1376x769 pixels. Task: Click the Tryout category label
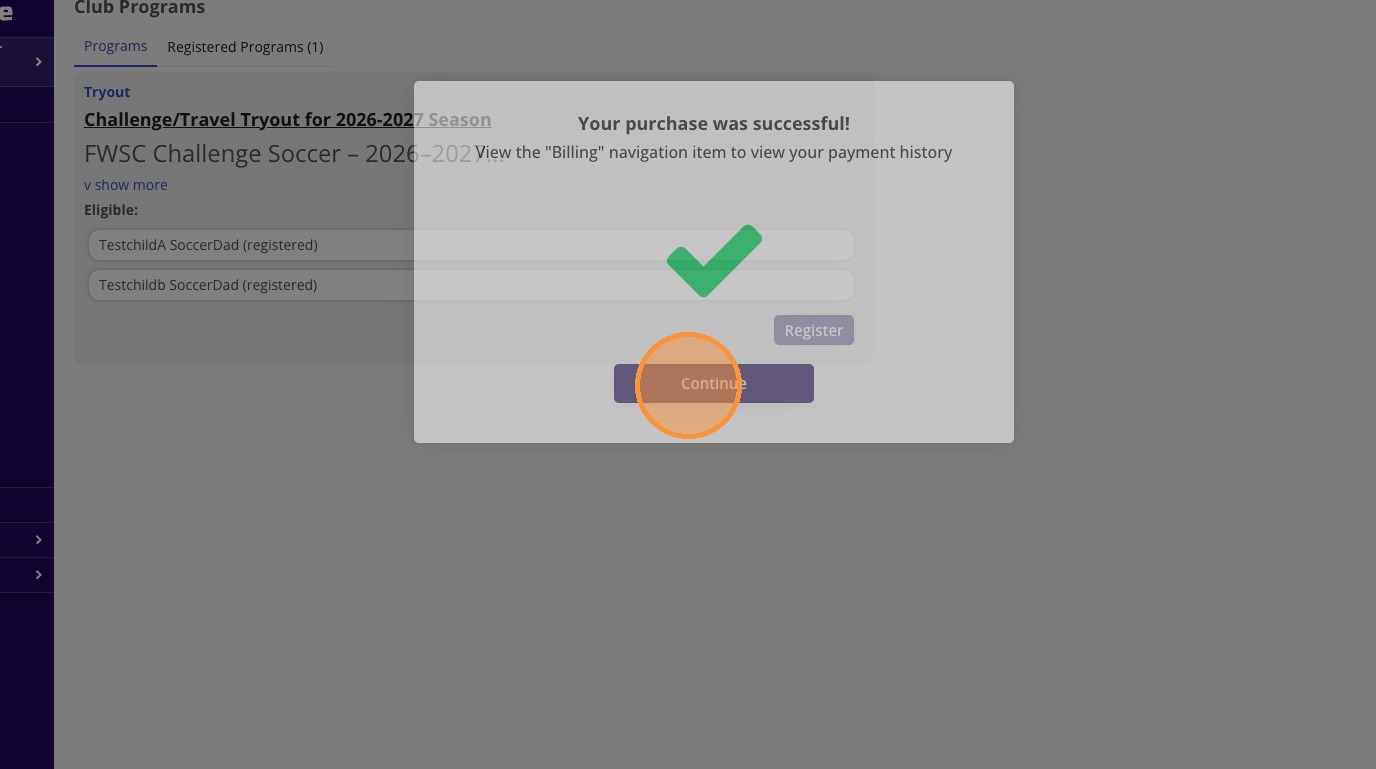point(107,92)
